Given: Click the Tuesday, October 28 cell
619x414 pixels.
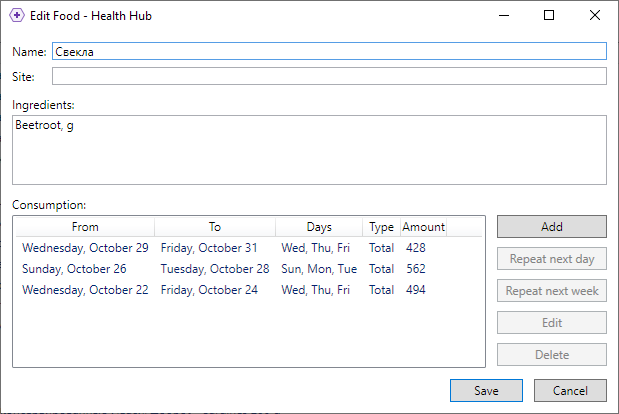Looking at the screenshot, I should click(x=215, y=269).
